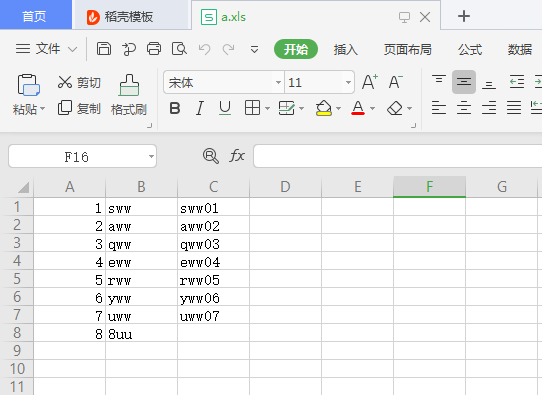The height and width of the screenshot is (395, 542).
Task: Select column F header
Action: [x=429, y=187]
